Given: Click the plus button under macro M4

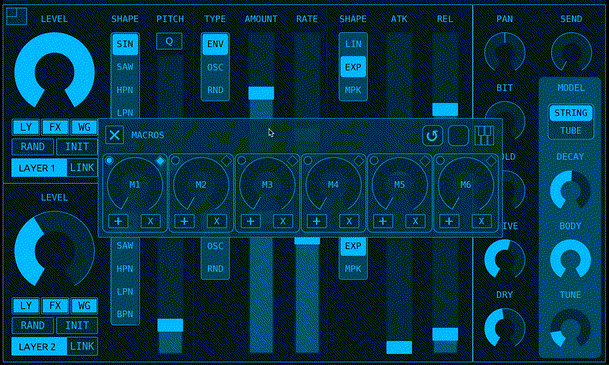Looking at the screenshot, I should pos(317,221).
